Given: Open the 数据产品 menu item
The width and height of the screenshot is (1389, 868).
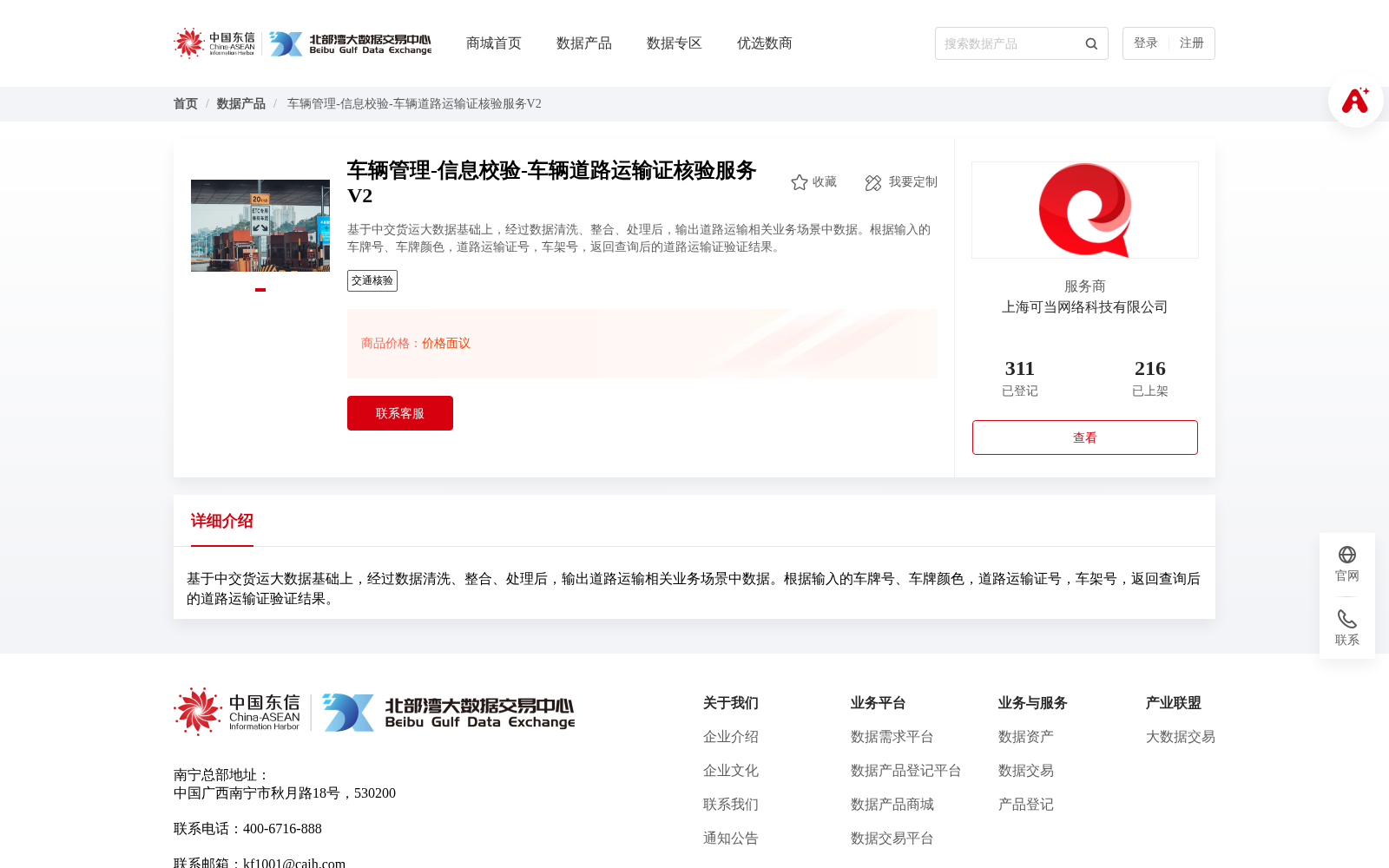Looking at the screenshot, I should point(584,43).
